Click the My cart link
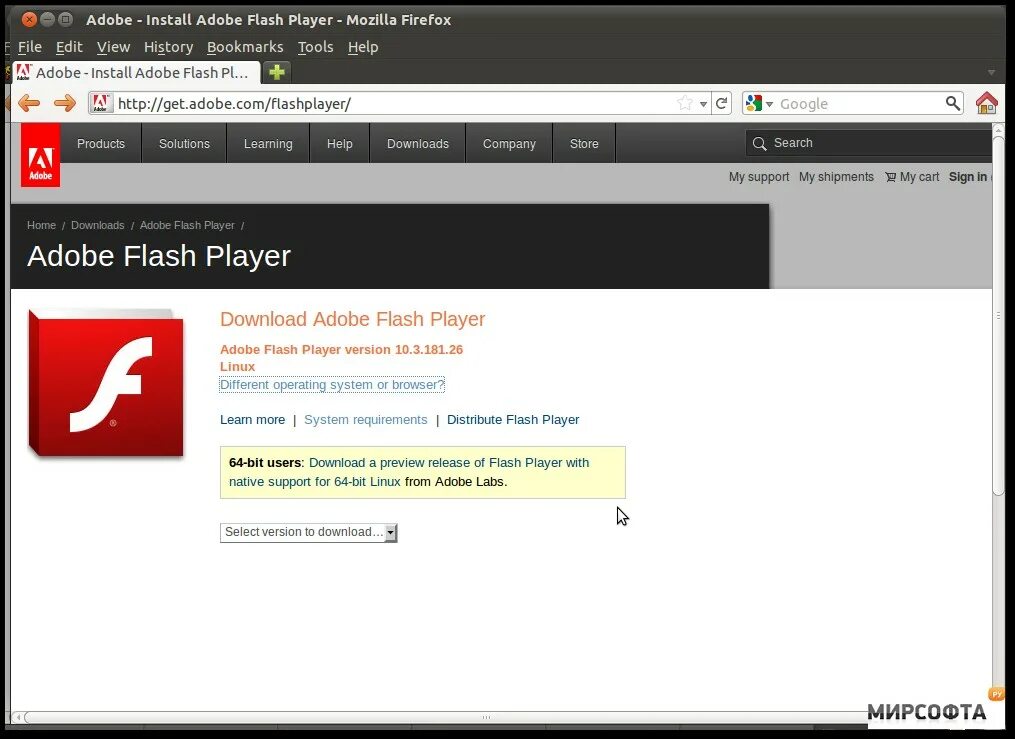 [919, 177]
